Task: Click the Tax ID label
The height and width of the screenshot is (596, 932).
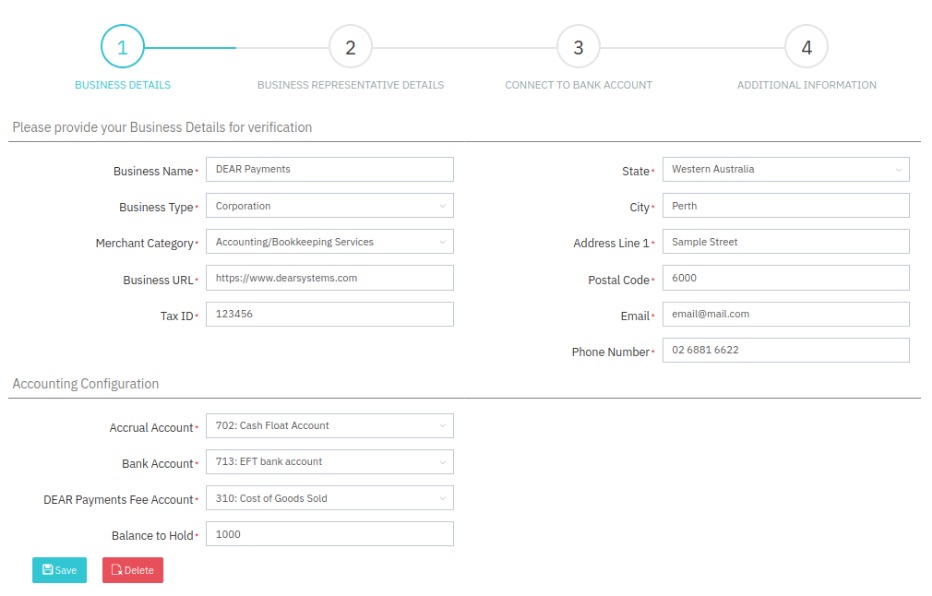Action: coord(177,316)
